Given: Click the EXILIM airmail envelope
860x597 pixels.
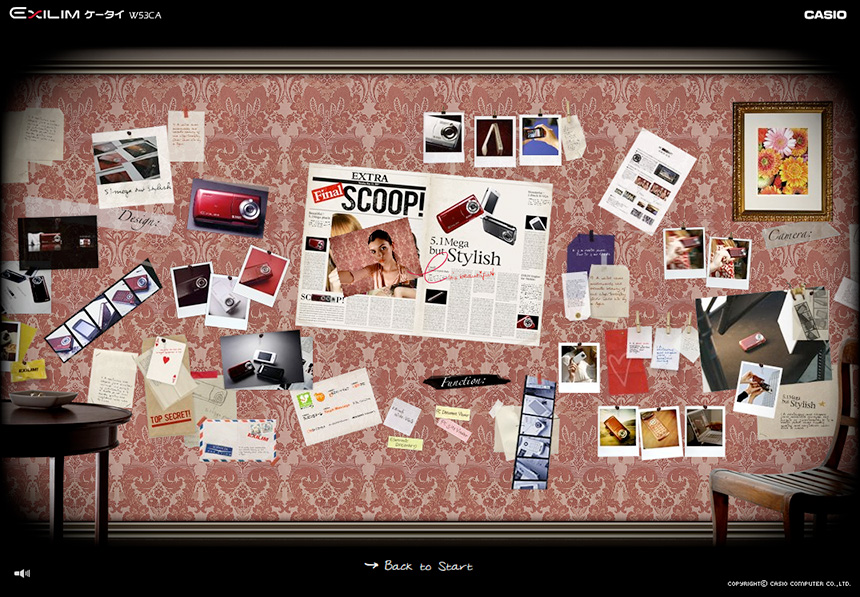Looking at the screenshot, I should tap(237, 440).
